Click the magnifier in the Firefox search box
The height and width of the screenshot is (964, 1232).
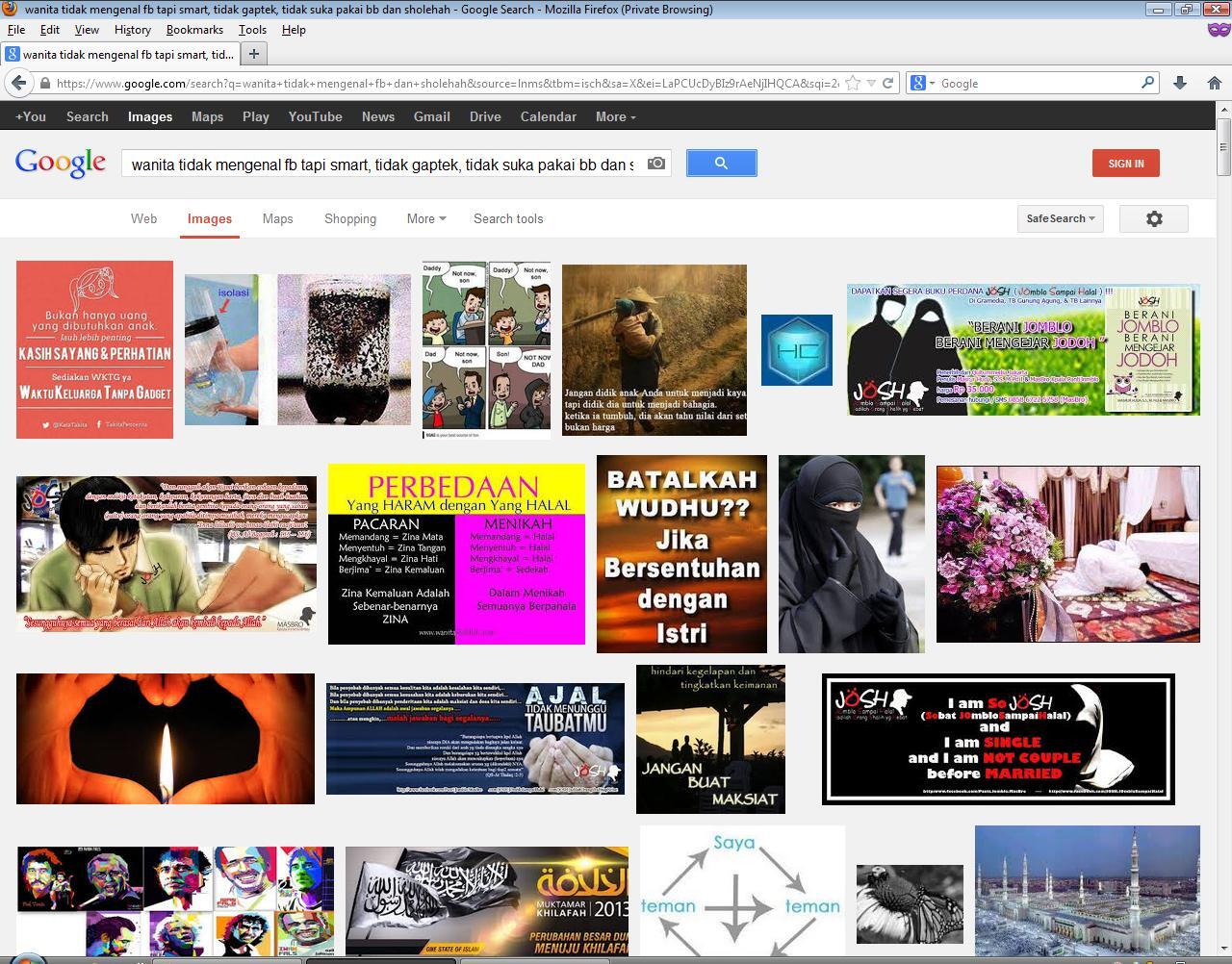(1147, 83)
